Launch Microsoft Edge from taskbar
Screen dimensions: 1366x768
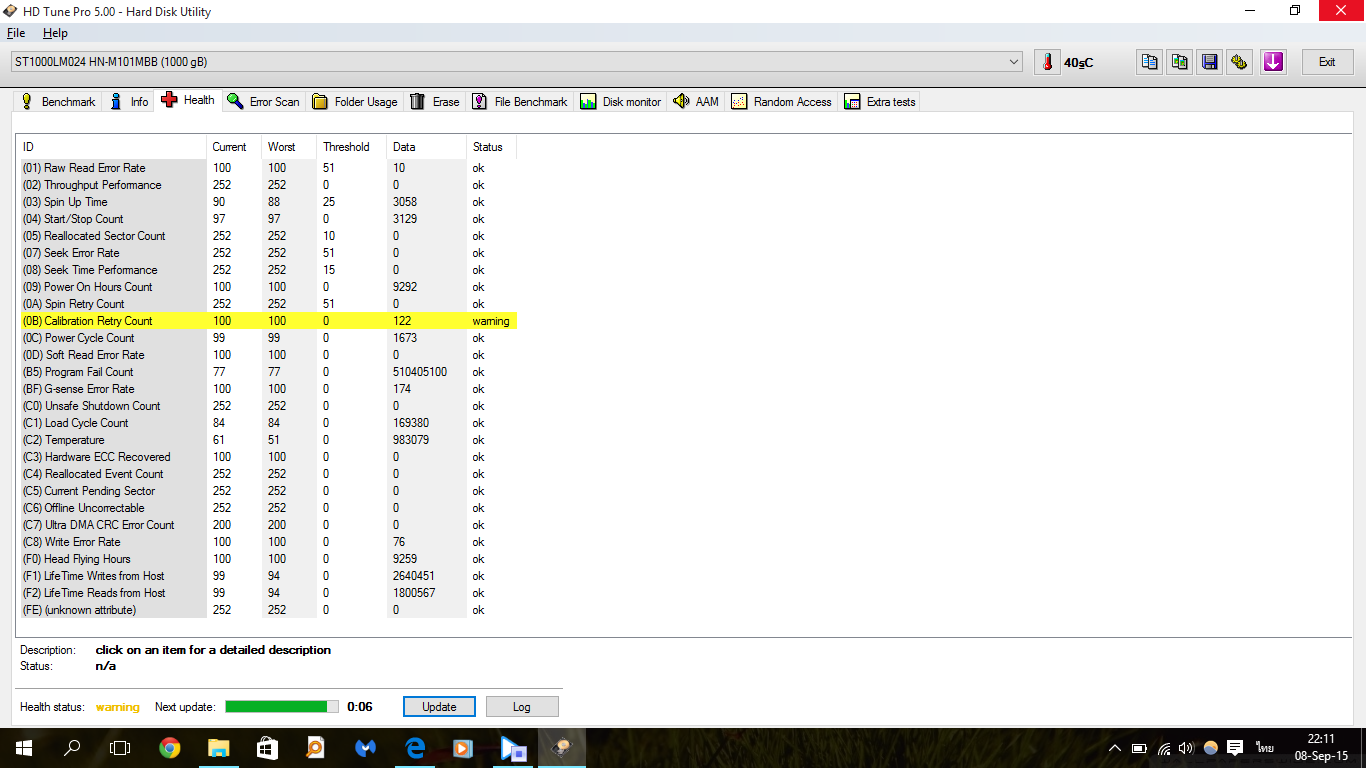[x=414, y=747]
